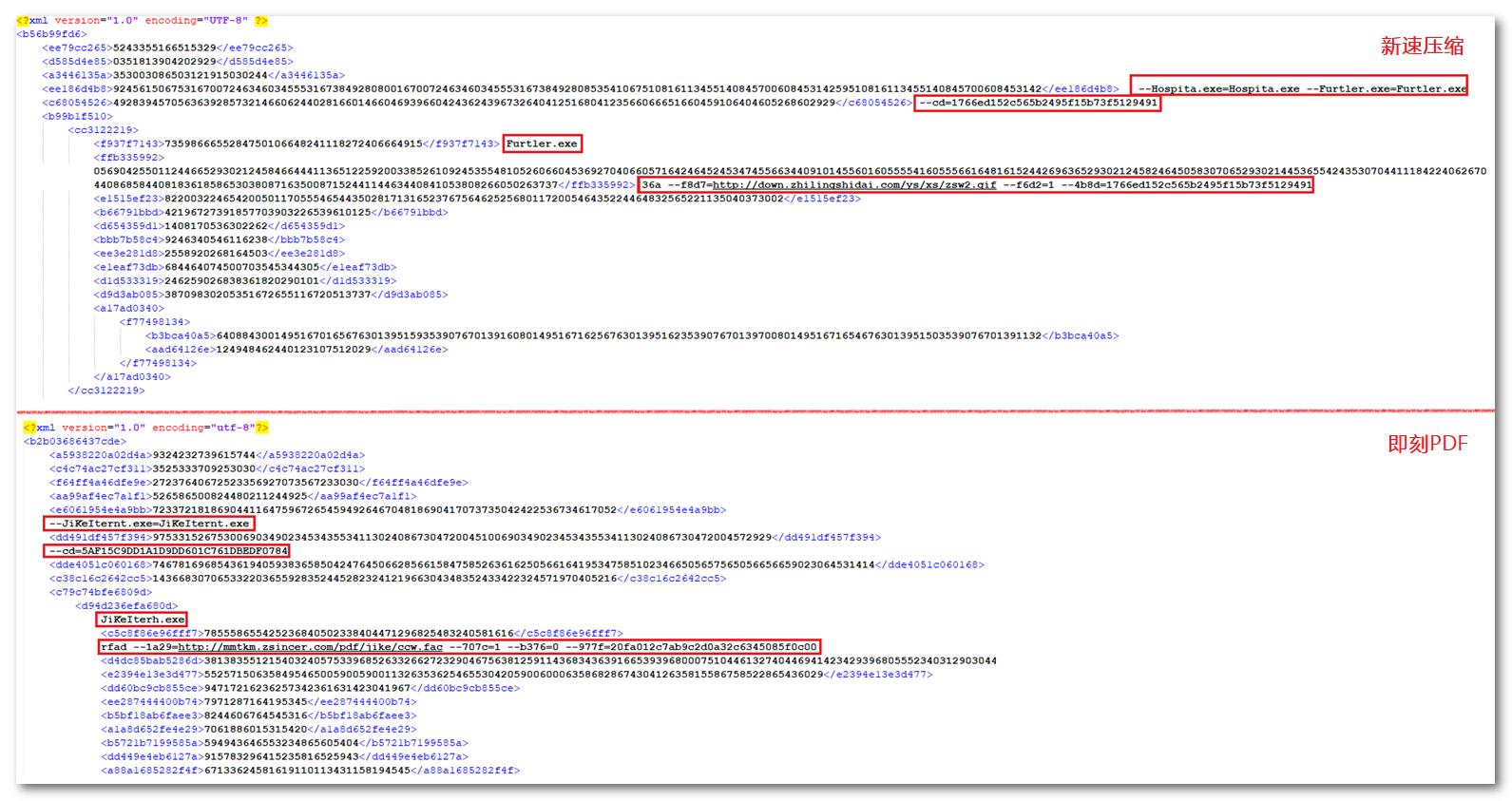
Task: Click the text JiKeIterh.exe
Action: (x=143, y=620)
